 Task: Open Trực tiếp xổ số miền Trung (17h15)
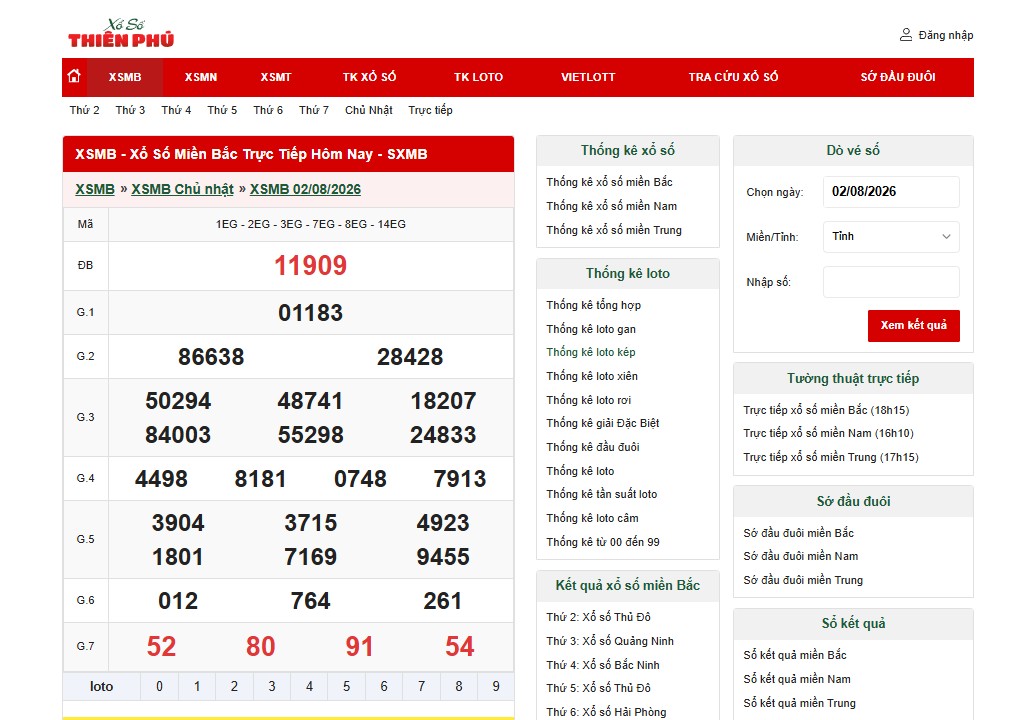[x=831, y=457]
